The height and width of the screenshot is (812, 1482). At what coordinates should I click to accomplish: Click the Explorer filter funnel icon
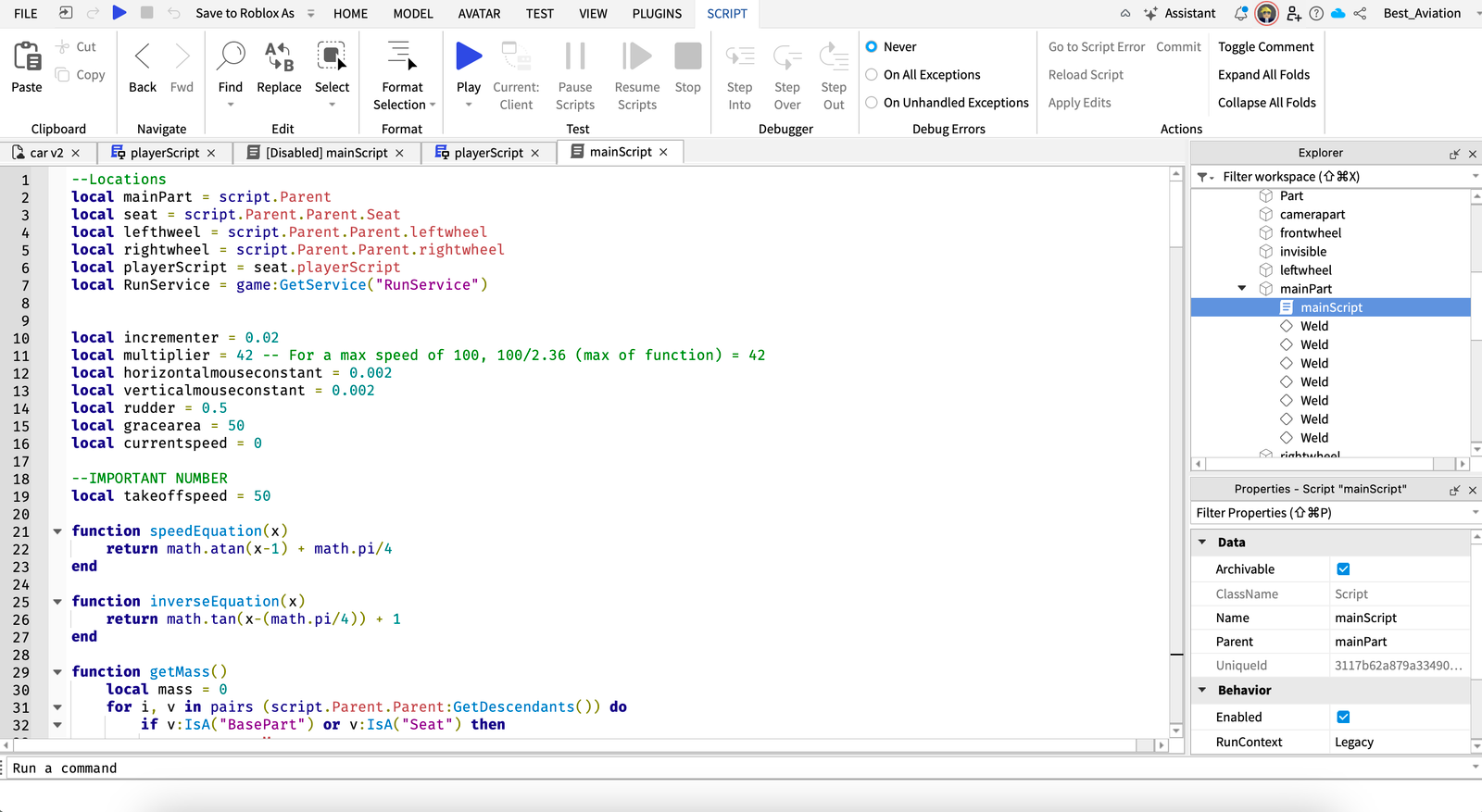point(1204,177)
